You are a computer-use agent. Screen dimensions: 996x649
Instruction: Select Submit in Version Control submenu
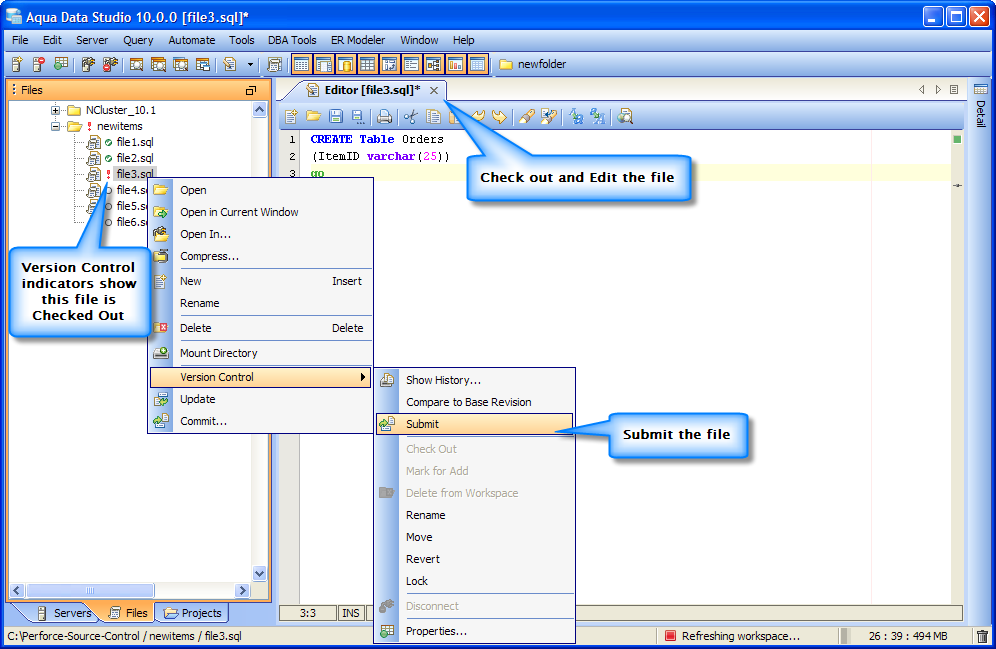point(474,424)
